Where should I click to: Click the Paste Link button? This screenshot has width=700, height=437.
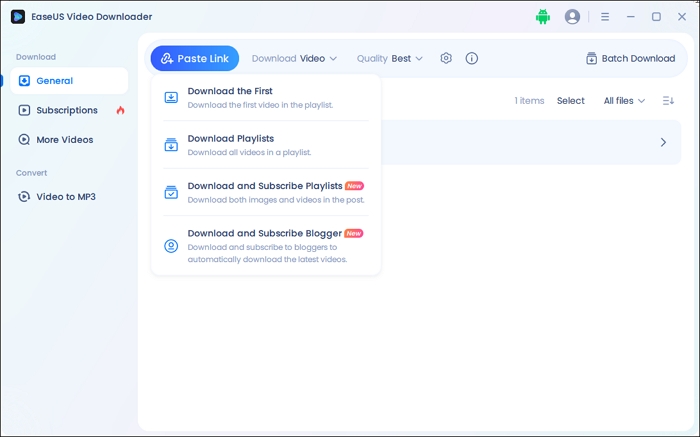click(195, 58)
